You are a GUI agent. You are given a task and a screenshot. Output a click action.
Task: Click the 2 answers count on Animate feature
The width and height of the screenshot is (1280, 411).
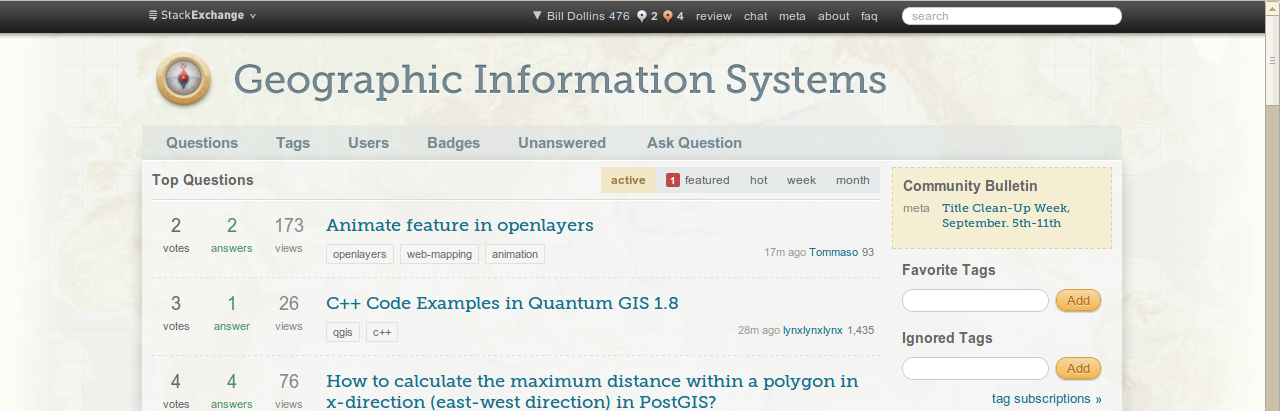point(232,234)
